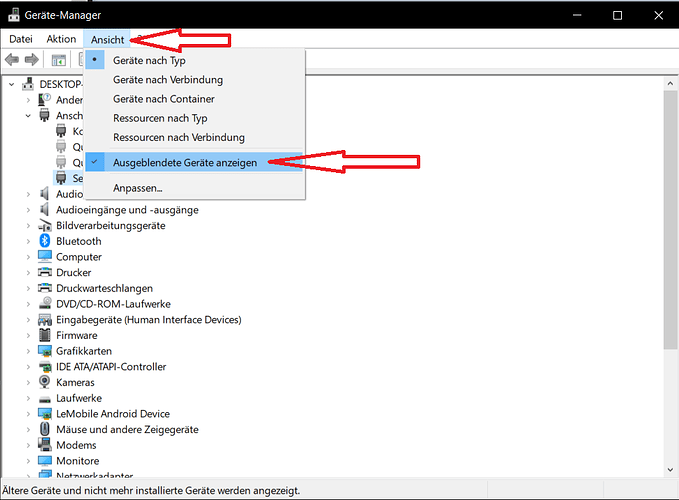Collapse the DESKTOP root node

(12, 84)
